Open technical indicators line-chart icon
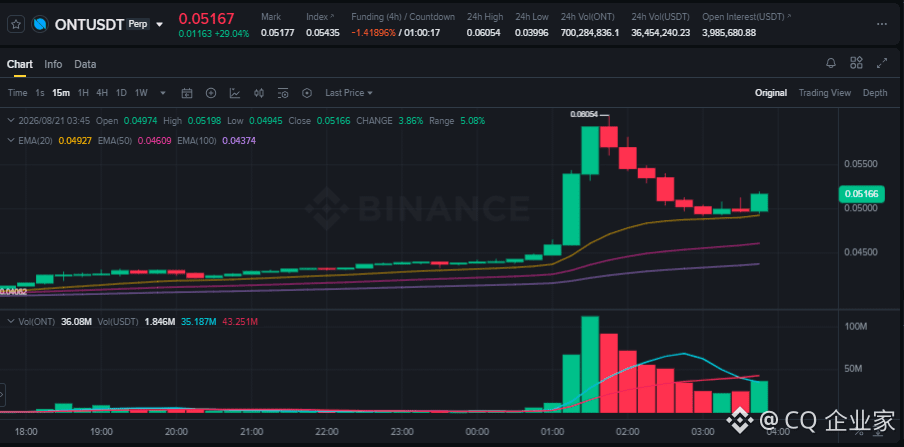Viewport: 904px width, 447px height. tap(235, 93)
